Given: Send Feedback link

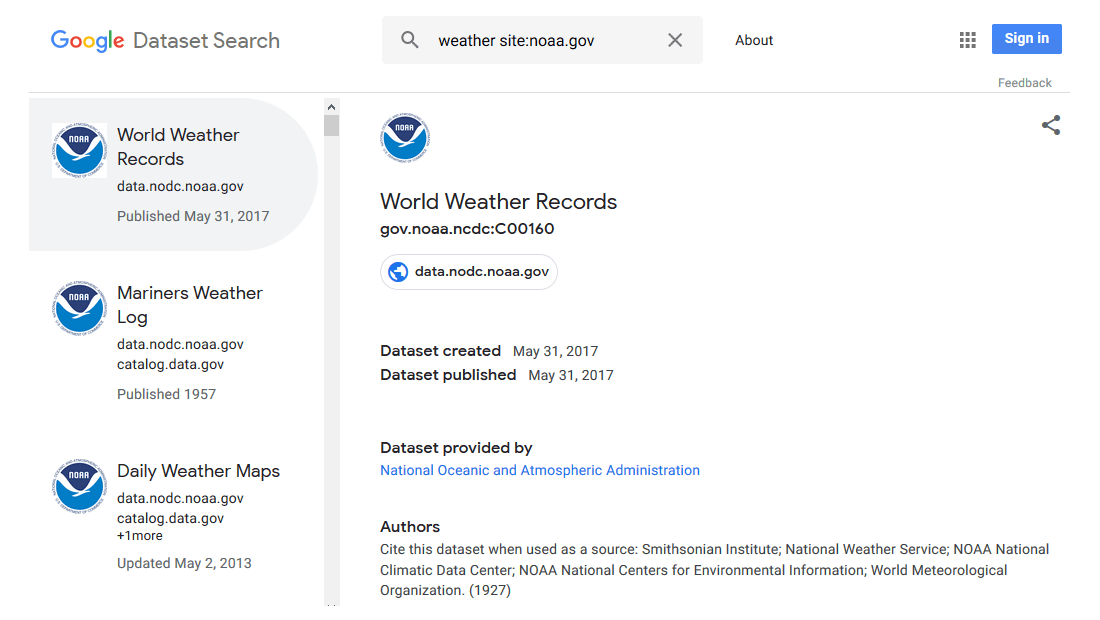Looking at the screenshot, I should tap(1024, 83).
